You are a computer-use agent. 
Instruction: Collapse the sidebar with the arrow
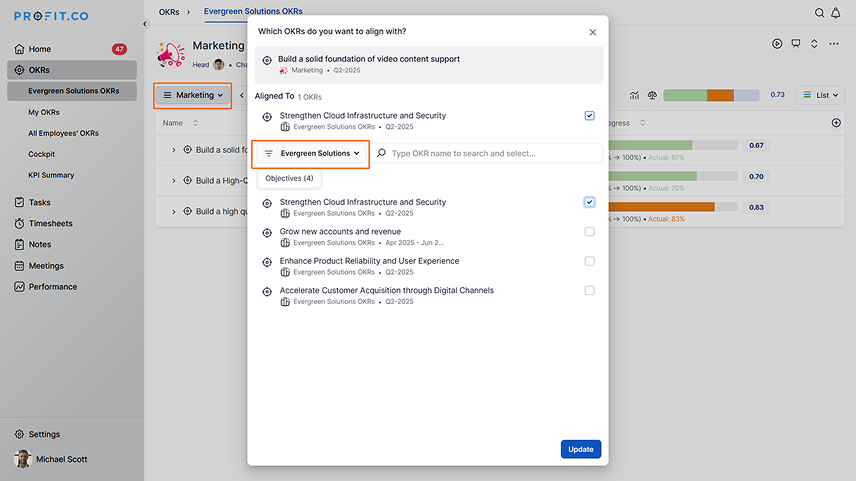pos(145,23)
